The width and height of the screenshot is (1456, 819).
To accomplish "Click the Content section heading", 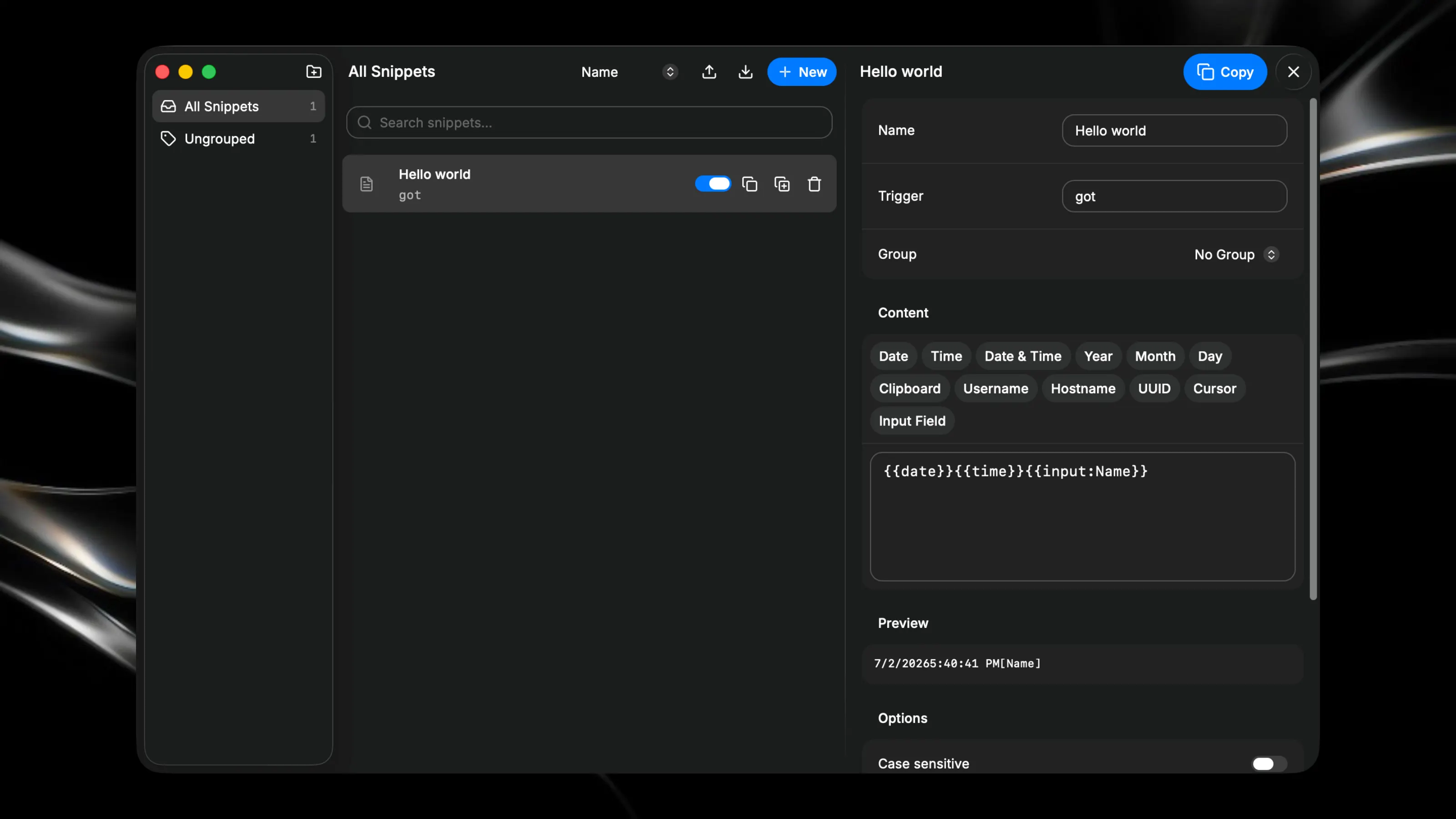I will pyautogui.click(x=903, y=313).
